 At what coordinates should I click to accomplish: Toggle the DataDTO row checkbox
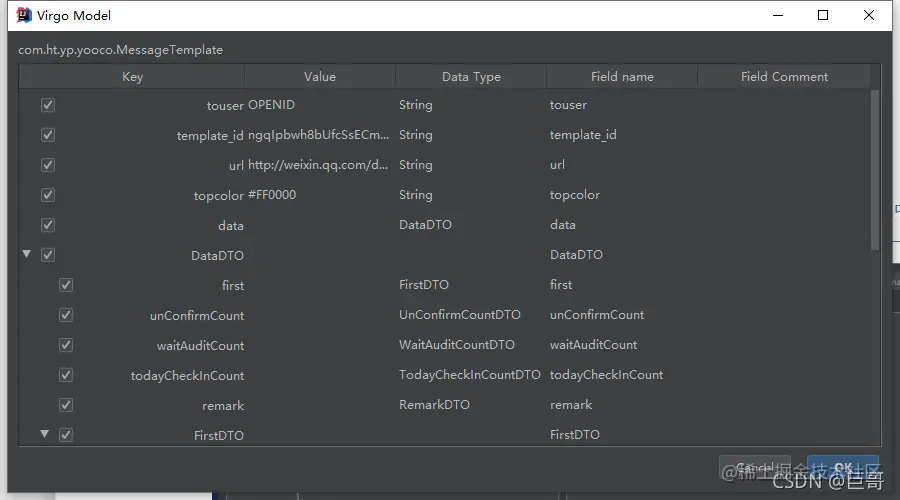[48, 255]
